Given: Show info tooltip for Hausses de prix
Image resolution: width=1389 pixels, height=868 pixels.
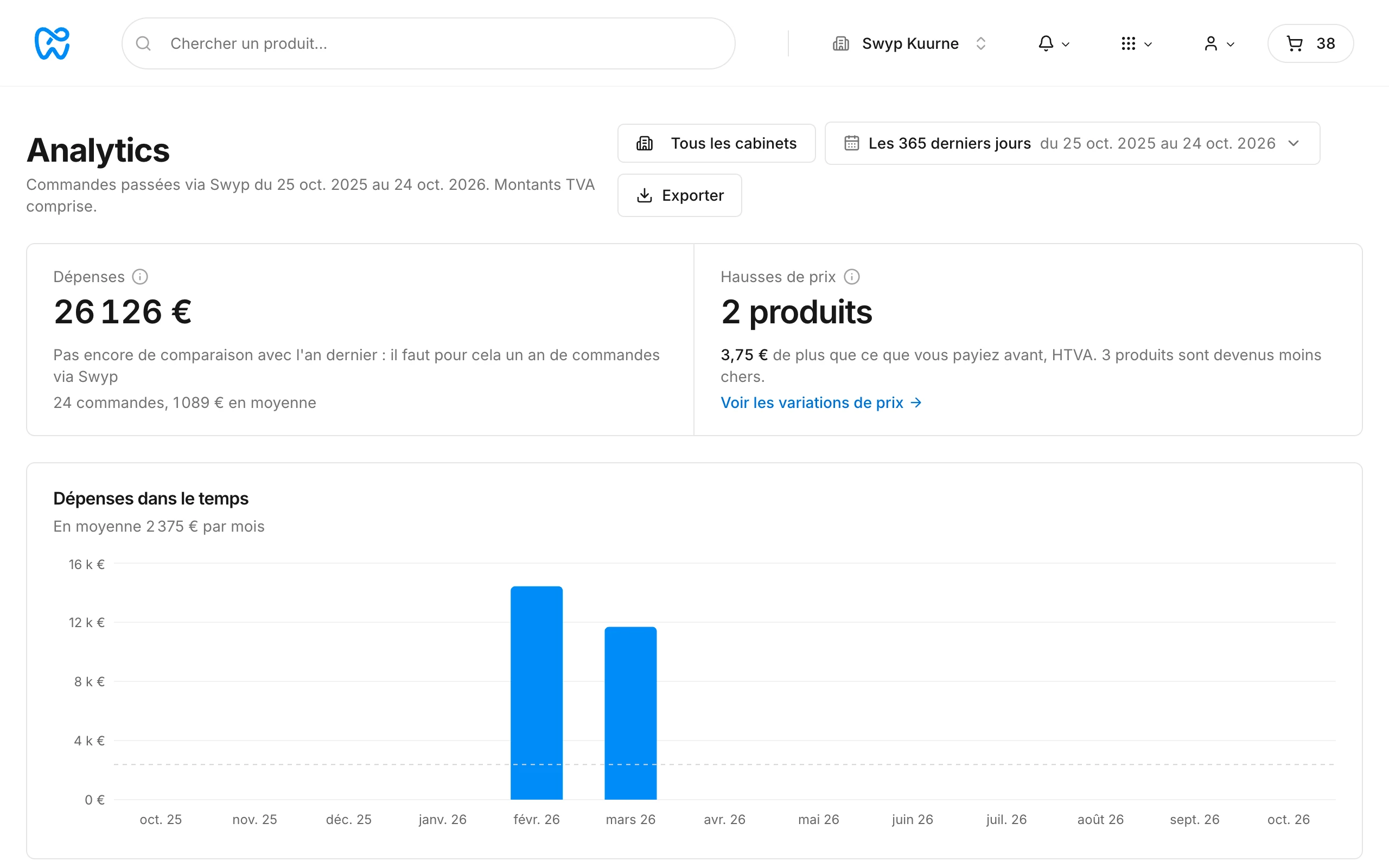Looking at the screenshot, I should pyautogui.click(x=852, y=277).
